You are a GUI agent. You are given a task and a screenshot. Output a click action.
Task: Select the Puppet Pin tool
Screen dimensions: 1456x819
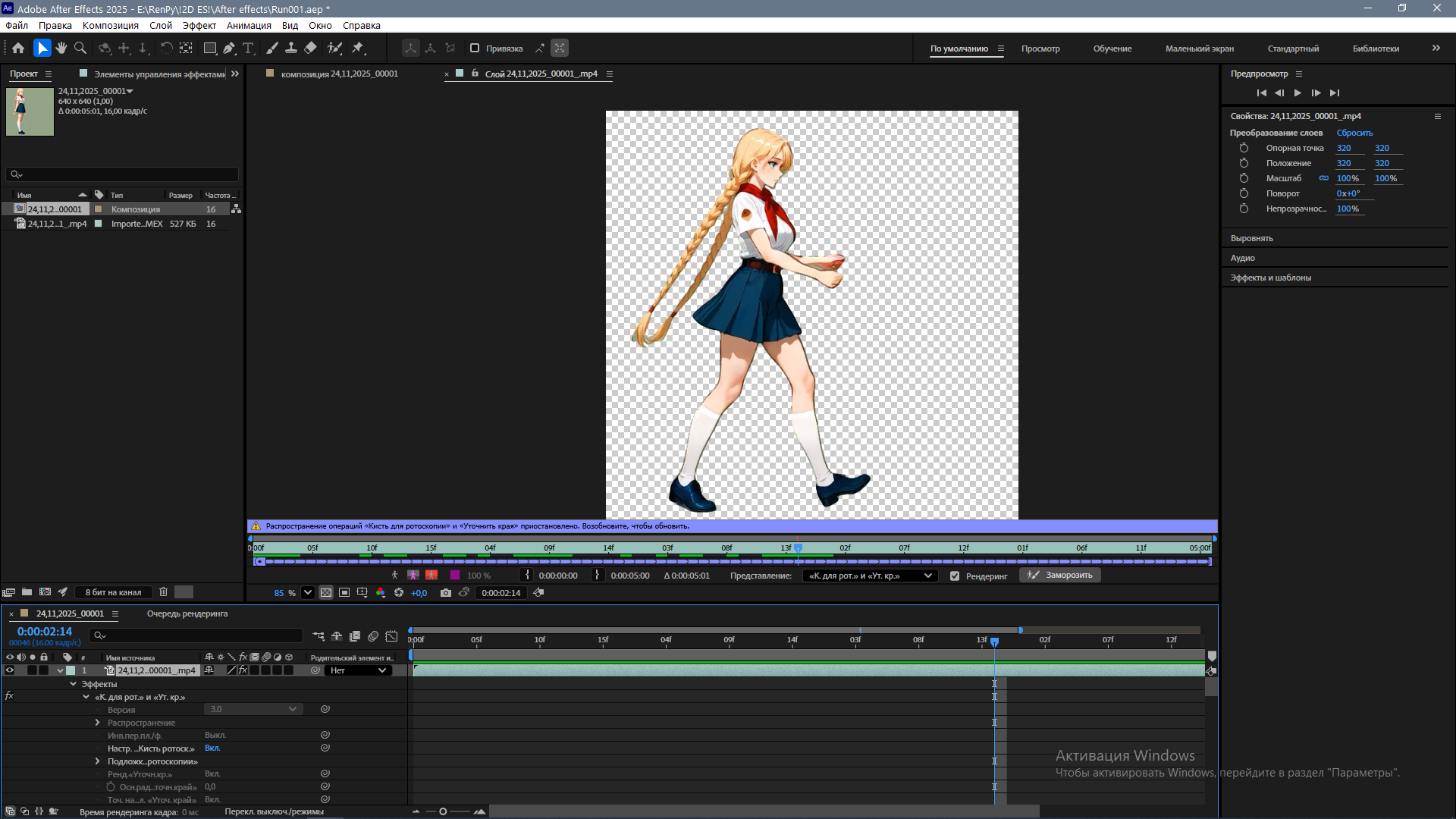tap(358, 48)
